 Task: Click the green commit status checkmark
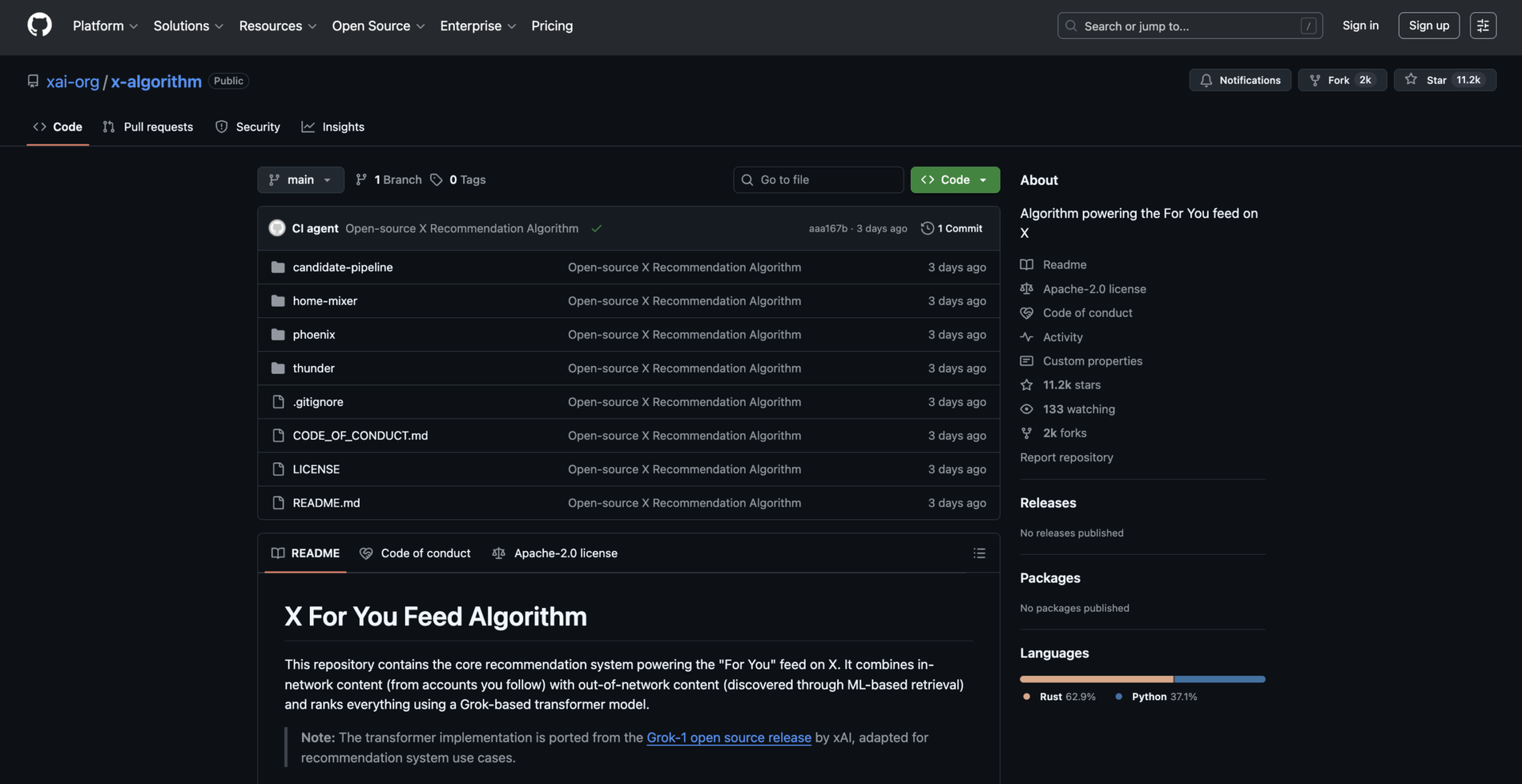[596, 228]
